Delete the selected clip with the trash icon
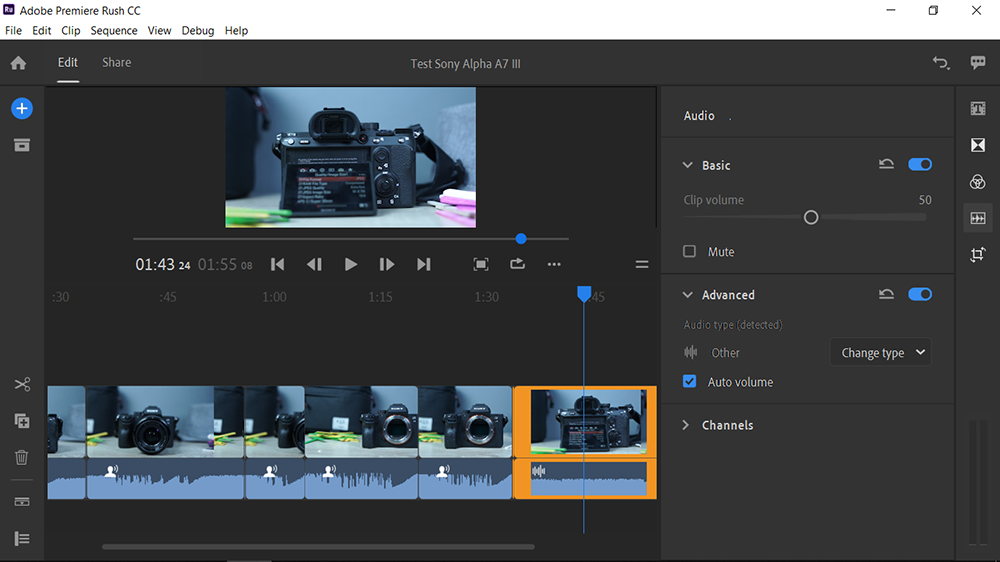This screenshot has height=562, width=1000. (x=22, y=457)
